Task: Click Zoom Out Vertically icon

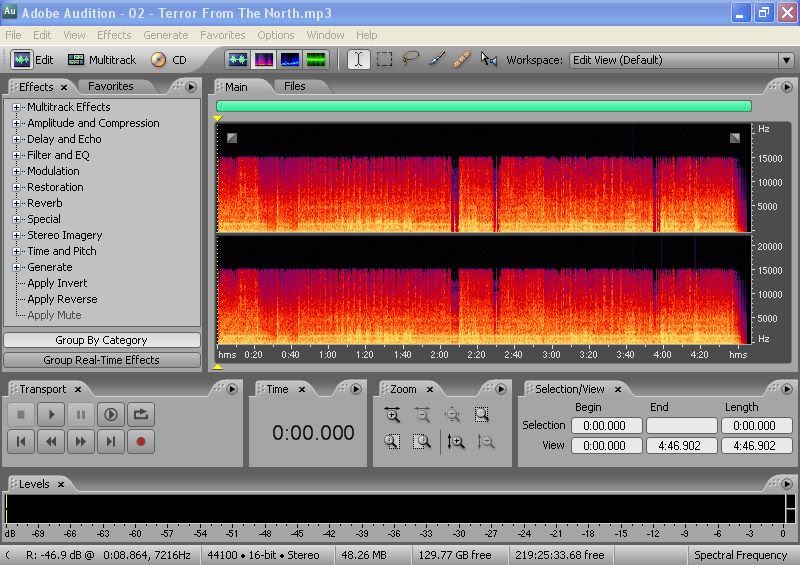Action: pyautogui.click(x=486, y=441)
